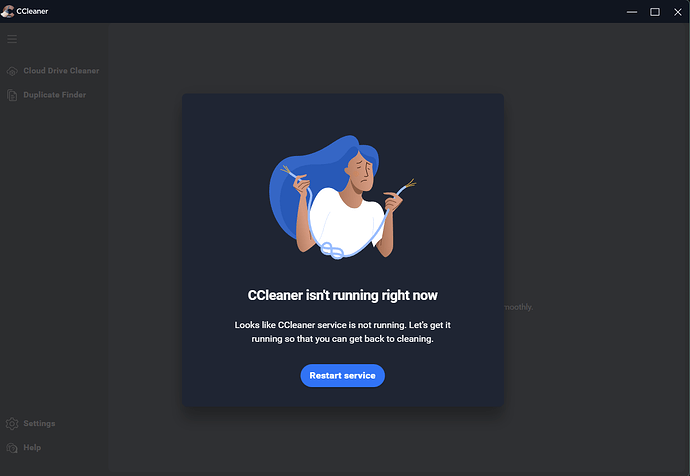Click the "Looks like CCleaner service" description text
Screen dimensions: 690x476
[342, 332]
